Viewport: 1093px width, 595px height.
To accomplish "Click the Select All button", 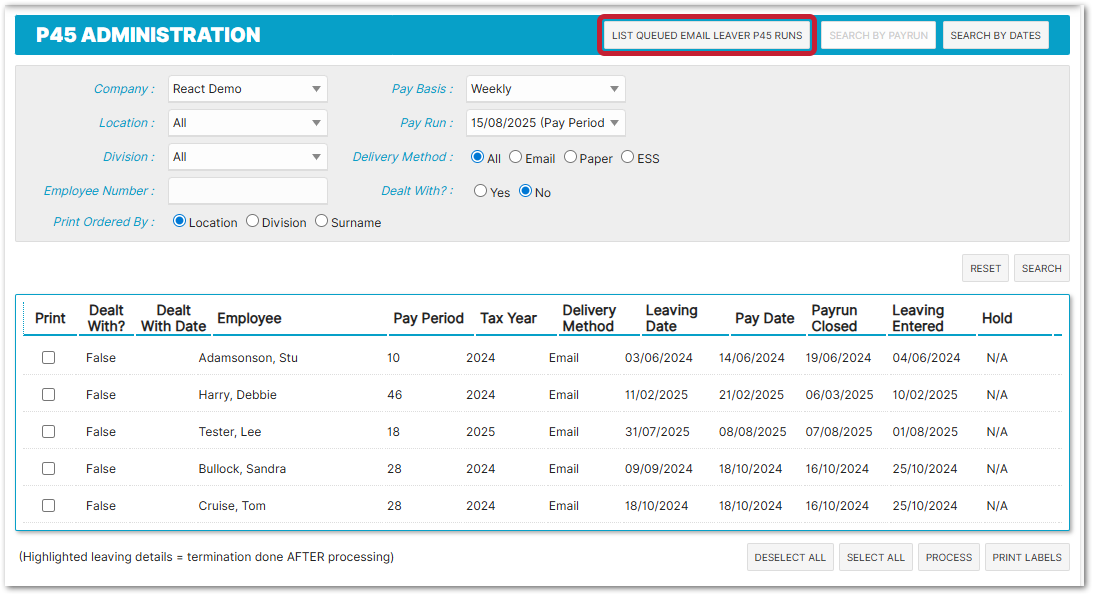I will pos(875,557).
